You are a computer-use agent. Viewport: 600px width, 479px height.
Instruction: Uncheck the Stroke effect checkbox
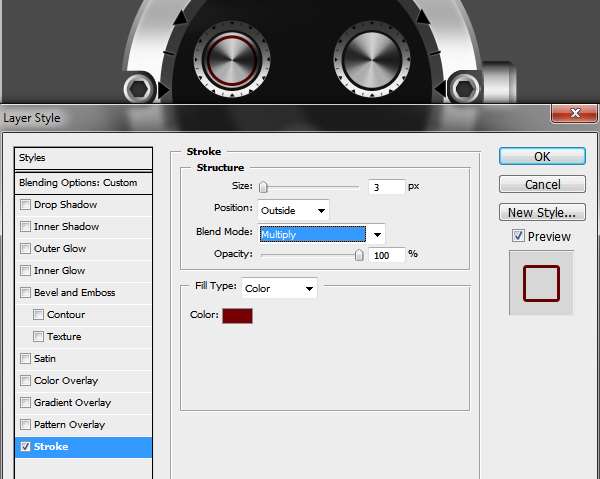point(25,447)
